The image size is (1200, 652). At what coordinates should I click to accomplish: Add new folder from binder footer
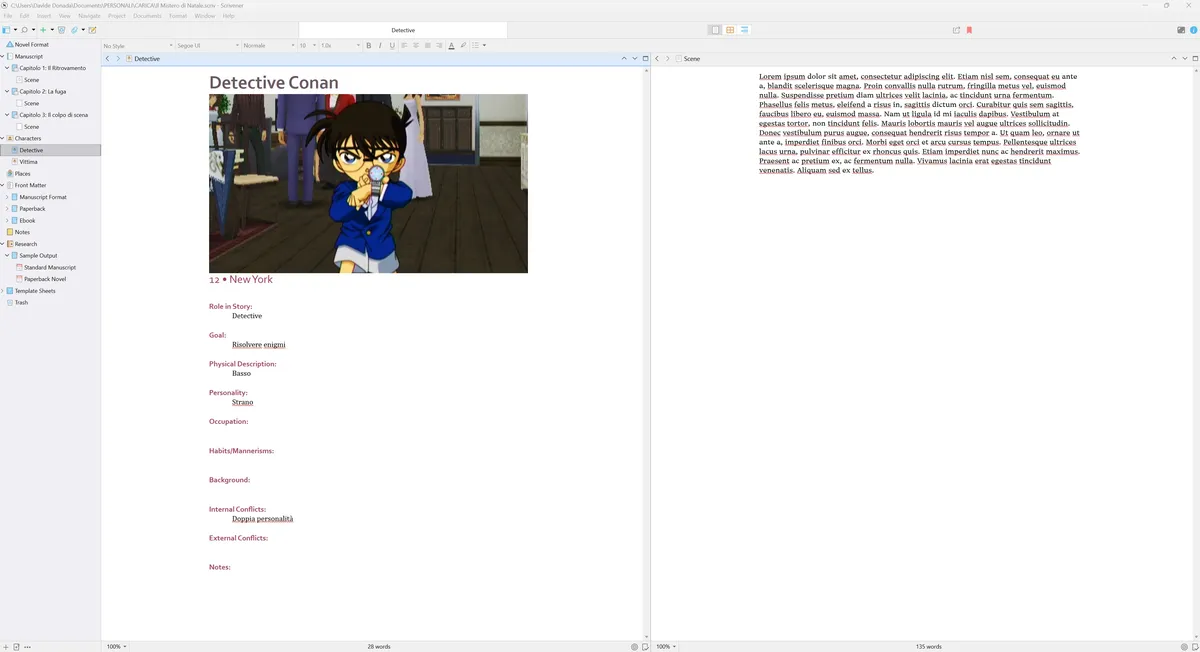point(16,647)
